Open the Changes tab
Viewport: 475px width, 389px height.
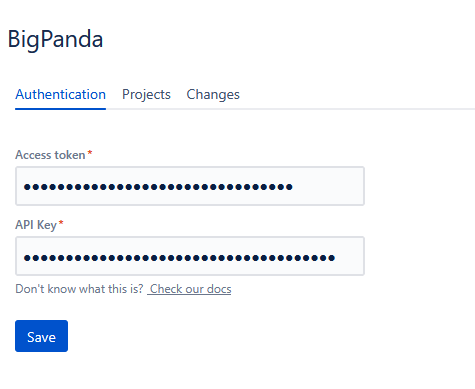pyautogui.click(x=213, y=95)
